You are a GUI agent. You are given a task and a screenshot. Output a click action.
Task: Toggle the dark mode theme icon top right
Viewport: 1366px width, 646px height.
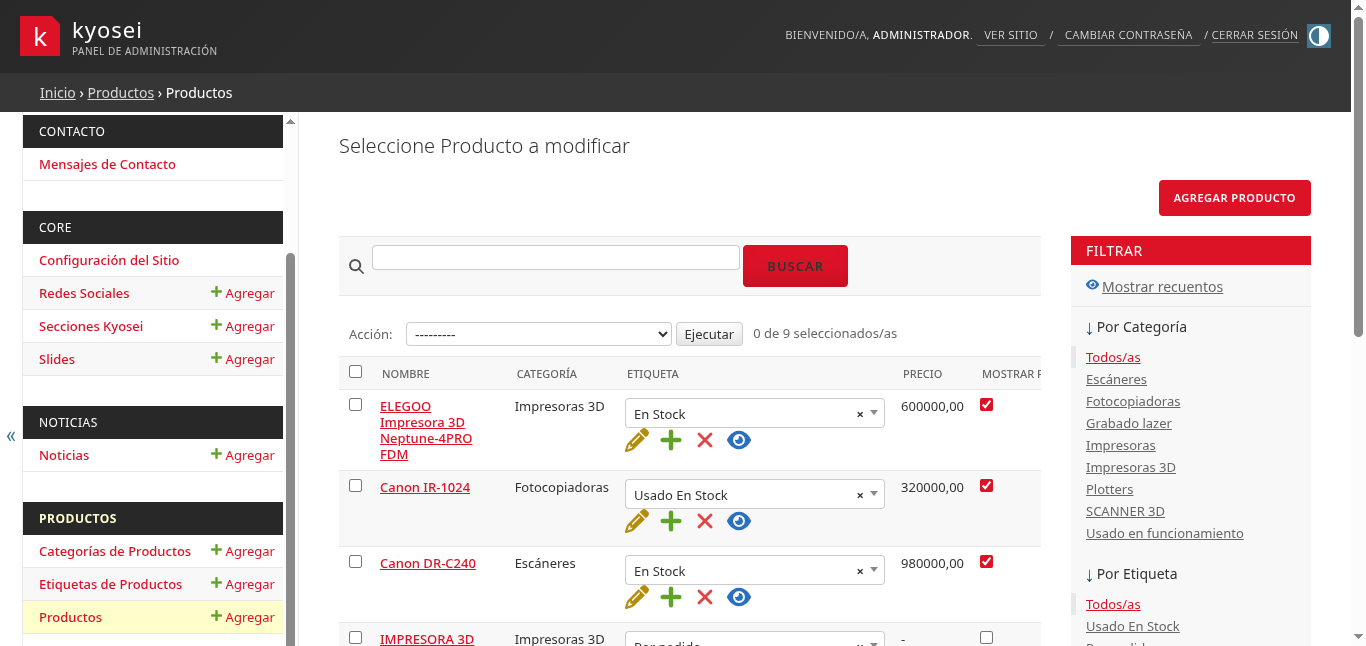point(1318,35)
